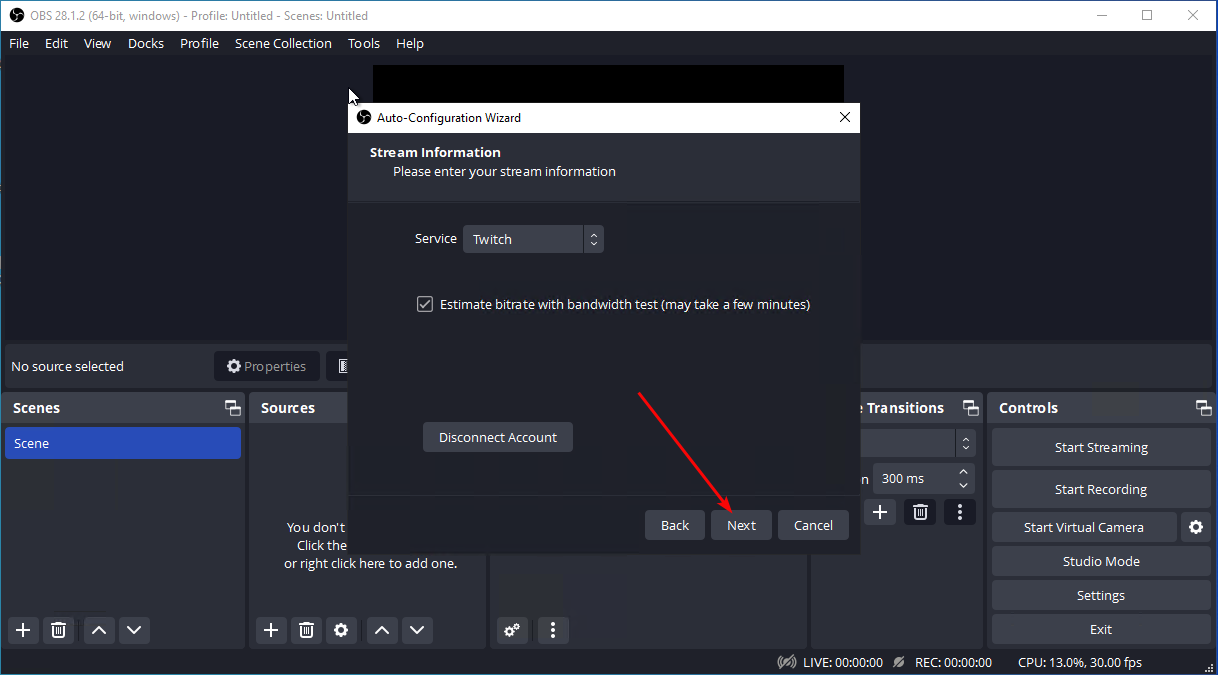
Task: Open advanced audio properties gears icon
Action: (513, 630)
